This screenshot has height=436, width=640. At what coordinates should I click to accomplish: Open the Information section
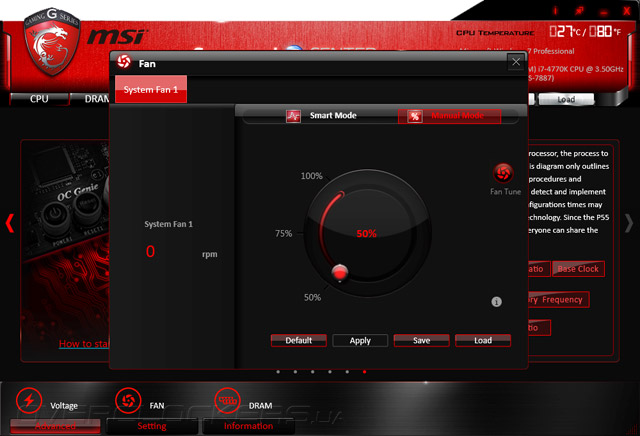[x=248, y=426]
